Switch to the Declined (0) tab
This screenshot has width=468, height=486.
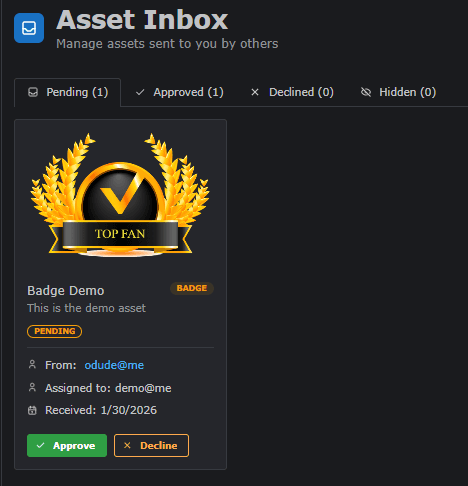[292, 92]
